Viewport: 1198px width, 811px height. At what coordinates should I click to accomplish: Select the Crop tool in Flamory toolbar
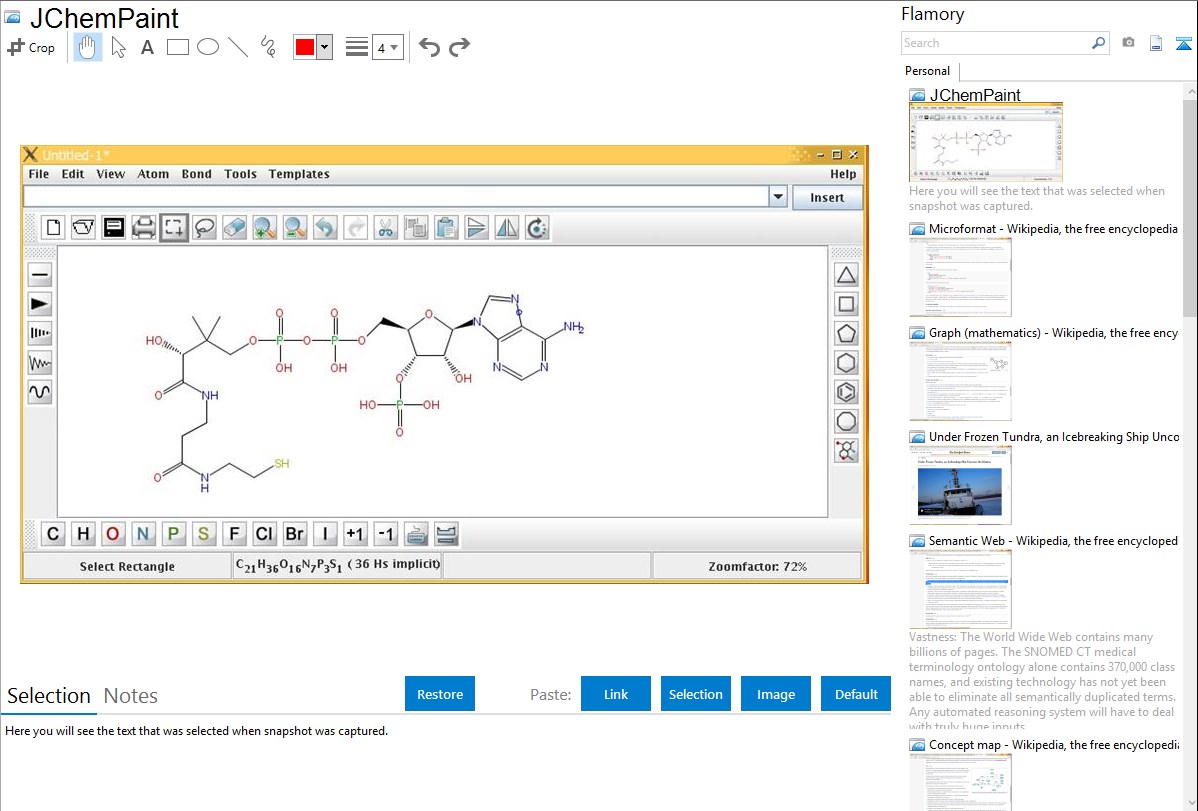(31, 47)
